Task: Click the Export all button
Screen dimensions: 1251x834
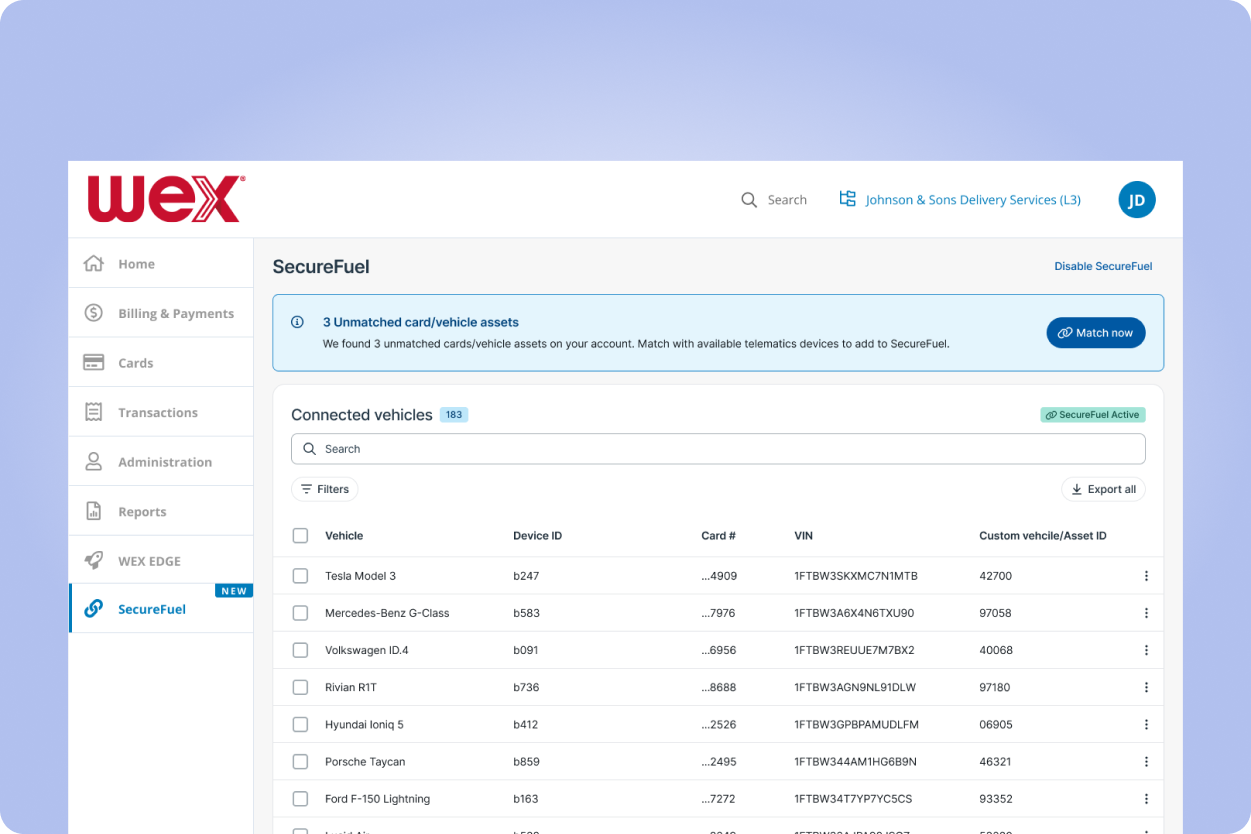Action: tap(1103, 489)
